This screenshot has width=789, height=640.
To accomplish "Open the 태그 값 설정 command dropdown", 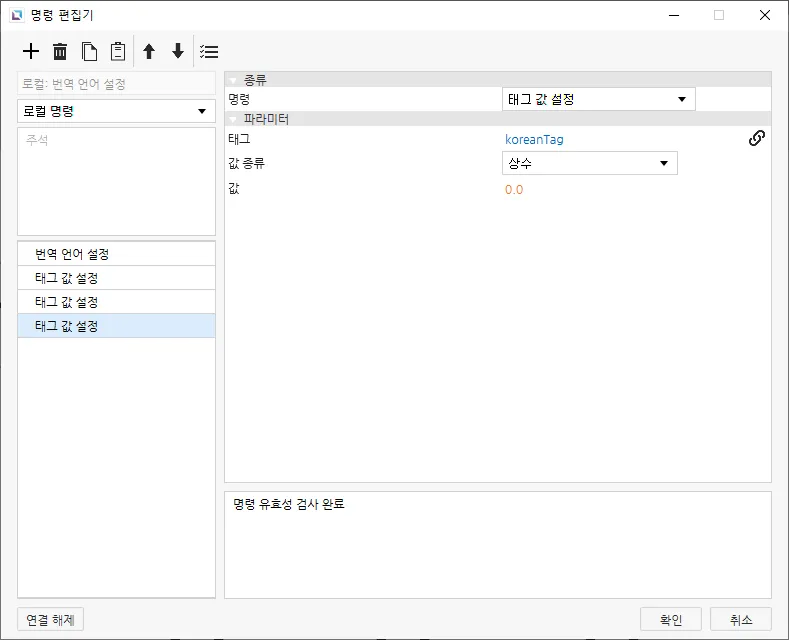I will tap(597, 99).
